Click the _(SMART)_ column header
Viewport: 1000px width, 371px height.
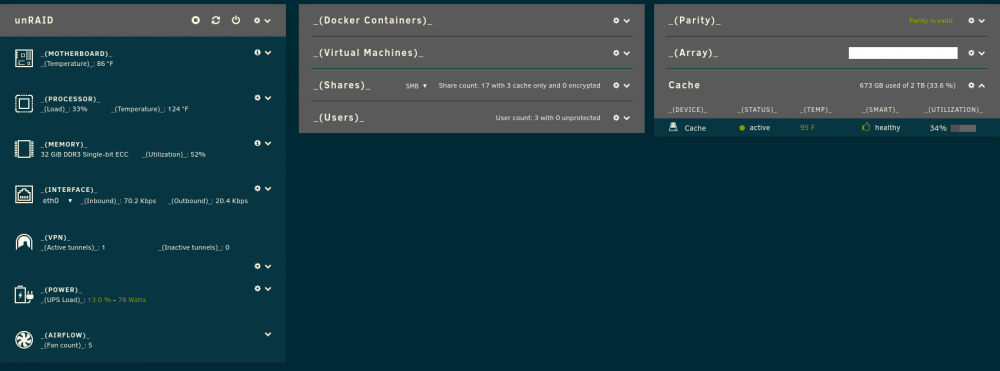coord(880,110)
